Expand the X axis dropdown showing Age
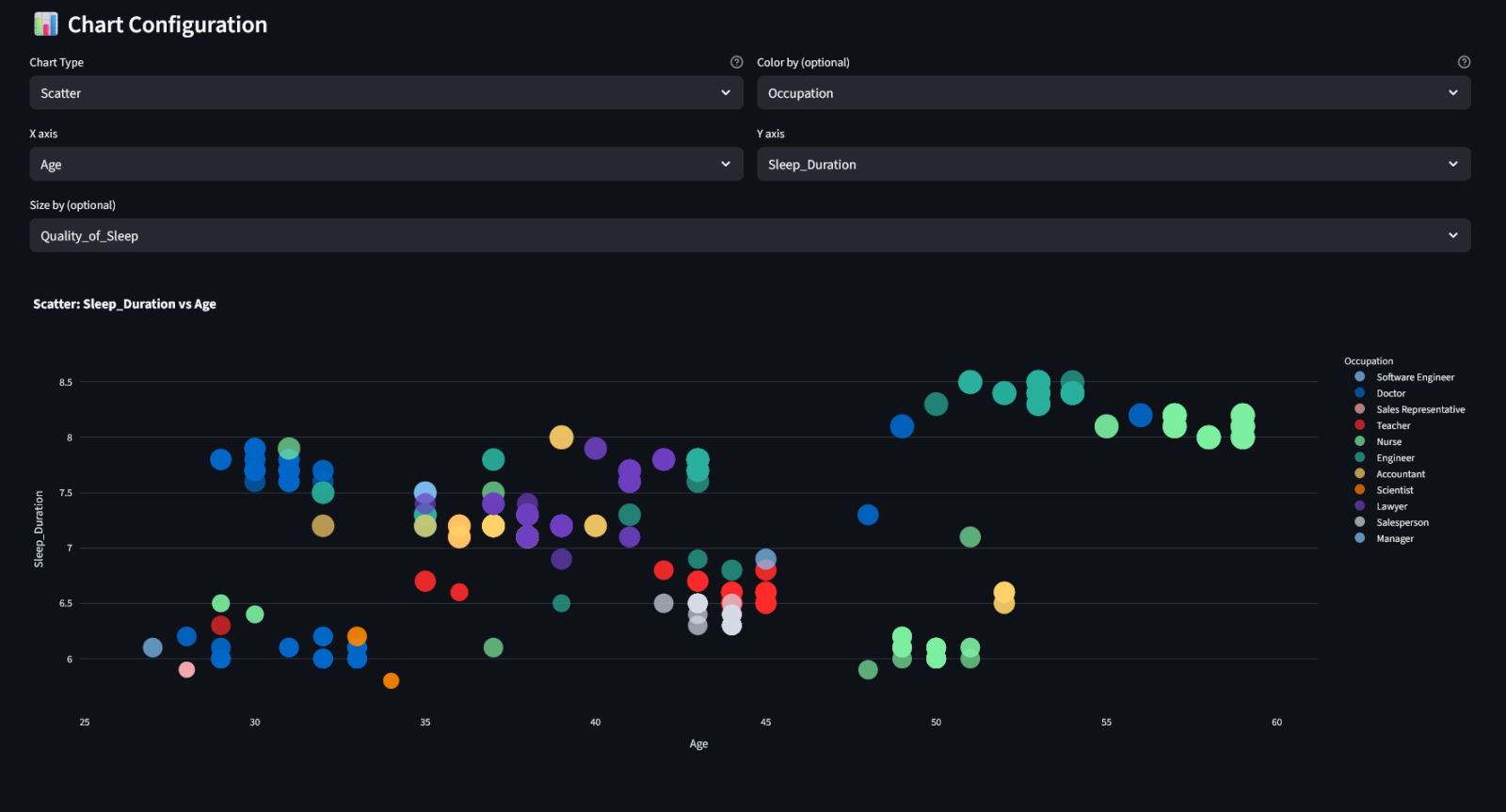The width and height of the screenshot is (1506, 812). click(x=386, y=165)
